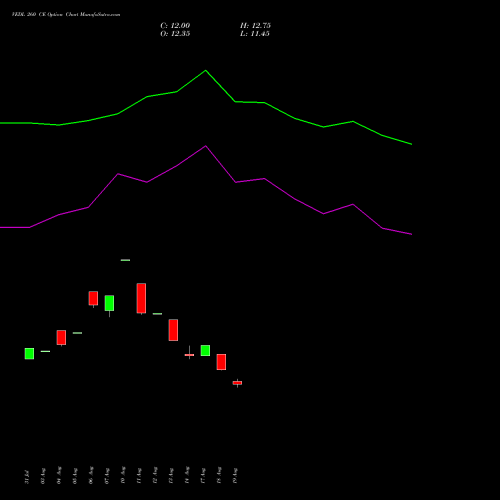The height and width of the screenshot is (500, 500).
Task: Select the 07 Aug date label
Action: tap(107, 476)
